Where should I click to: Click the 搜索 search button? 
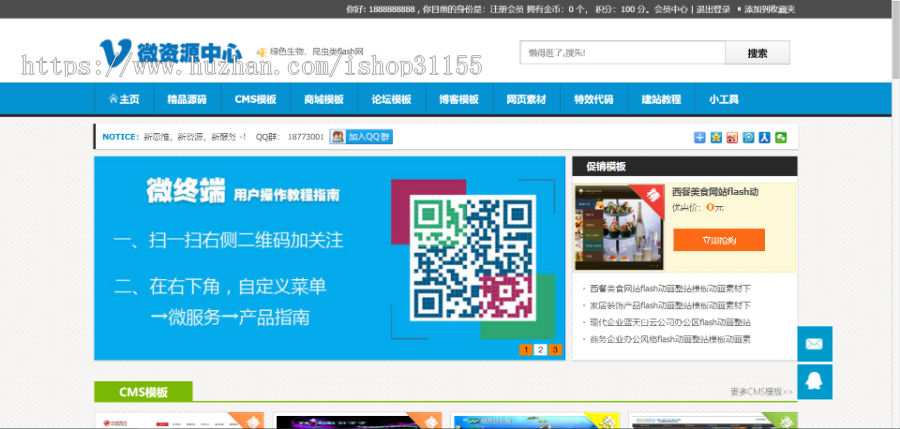click(757, 53)
